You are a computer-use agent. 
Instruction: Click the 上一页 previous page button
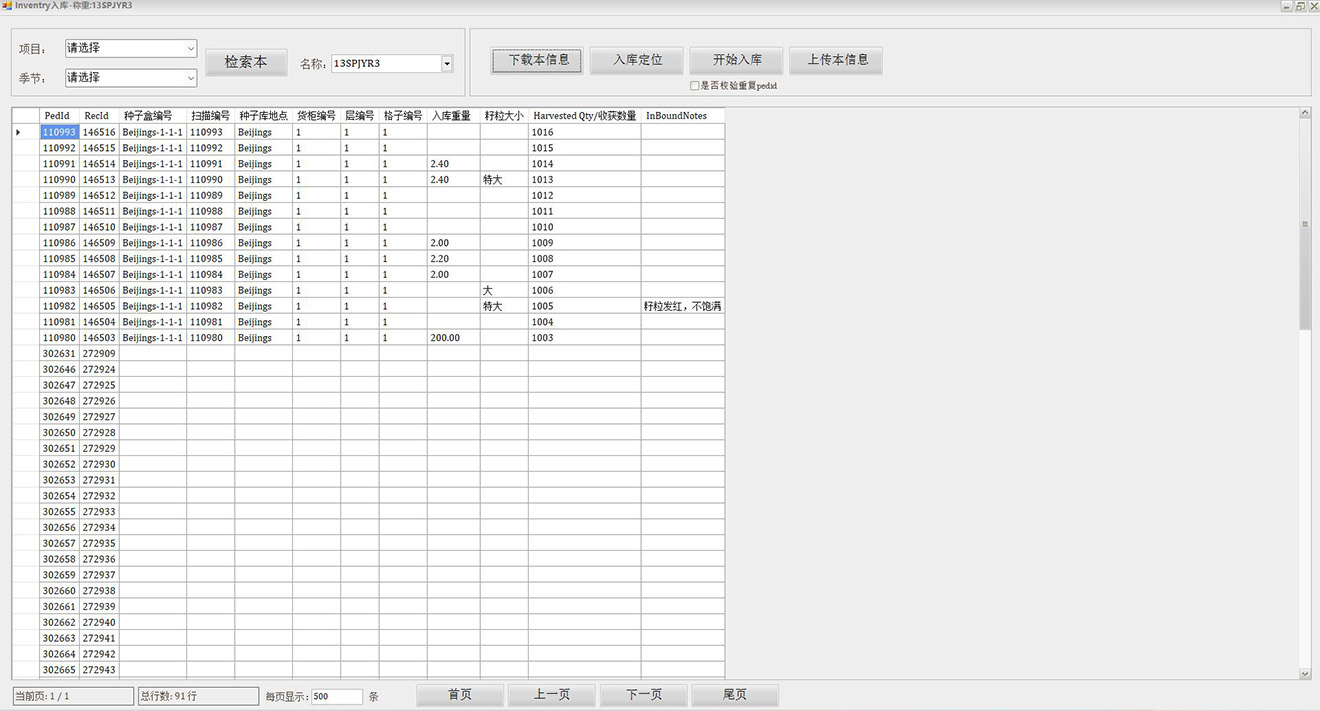point(552,694)
